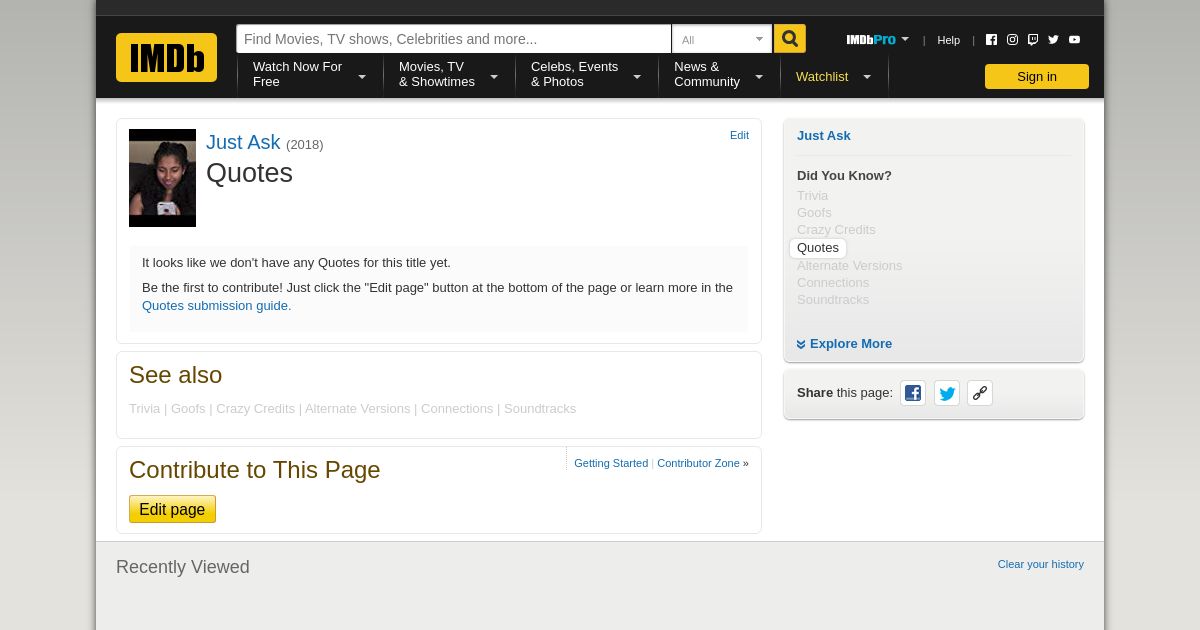
Task: Click the Just Ask poster thumbnail
Action: (x=162, y=178)
